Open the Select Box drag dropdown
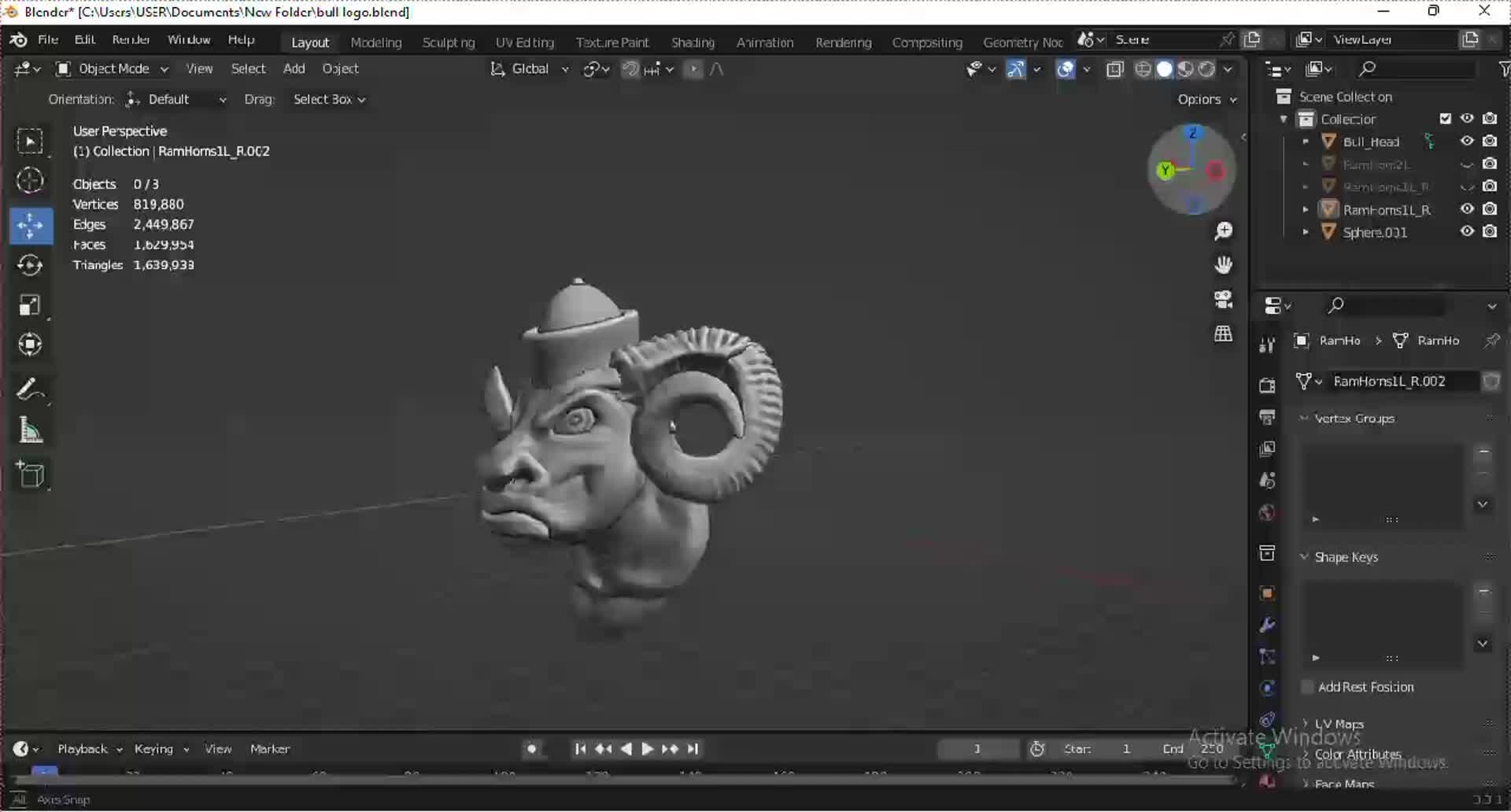 [328, 99]
